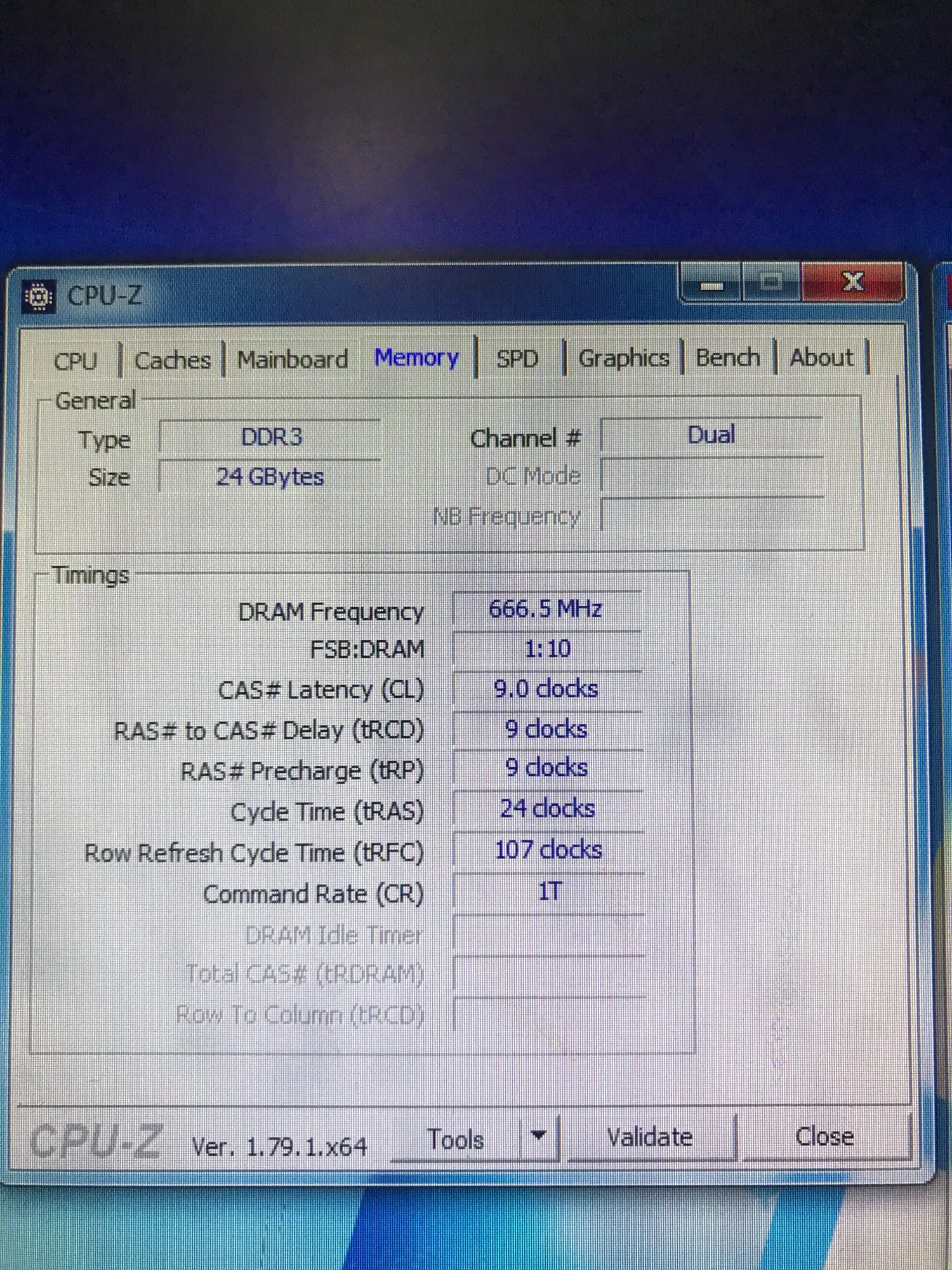Select the CAS# Latency value 9.0 clocks
Image resolution: width=952 pixels, height=1270 pixels.
[x=547, y=690]
